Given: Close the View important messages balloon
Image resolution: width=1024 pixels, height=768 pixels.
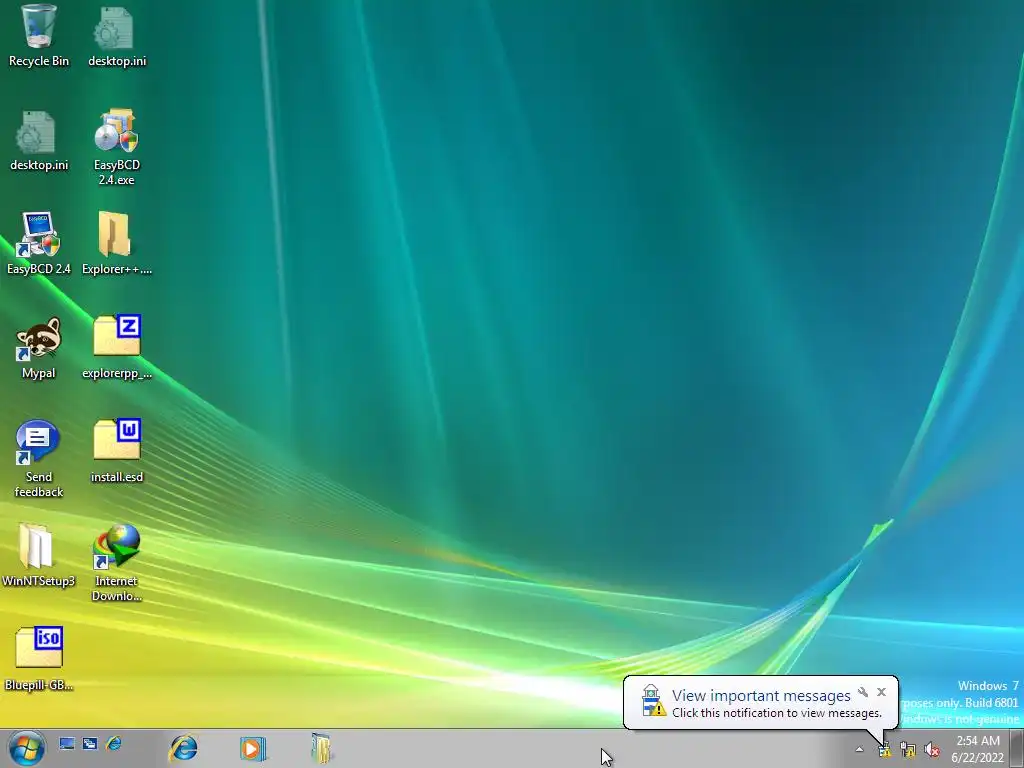Looking at the screenshot, I should [x=882, y=692].
